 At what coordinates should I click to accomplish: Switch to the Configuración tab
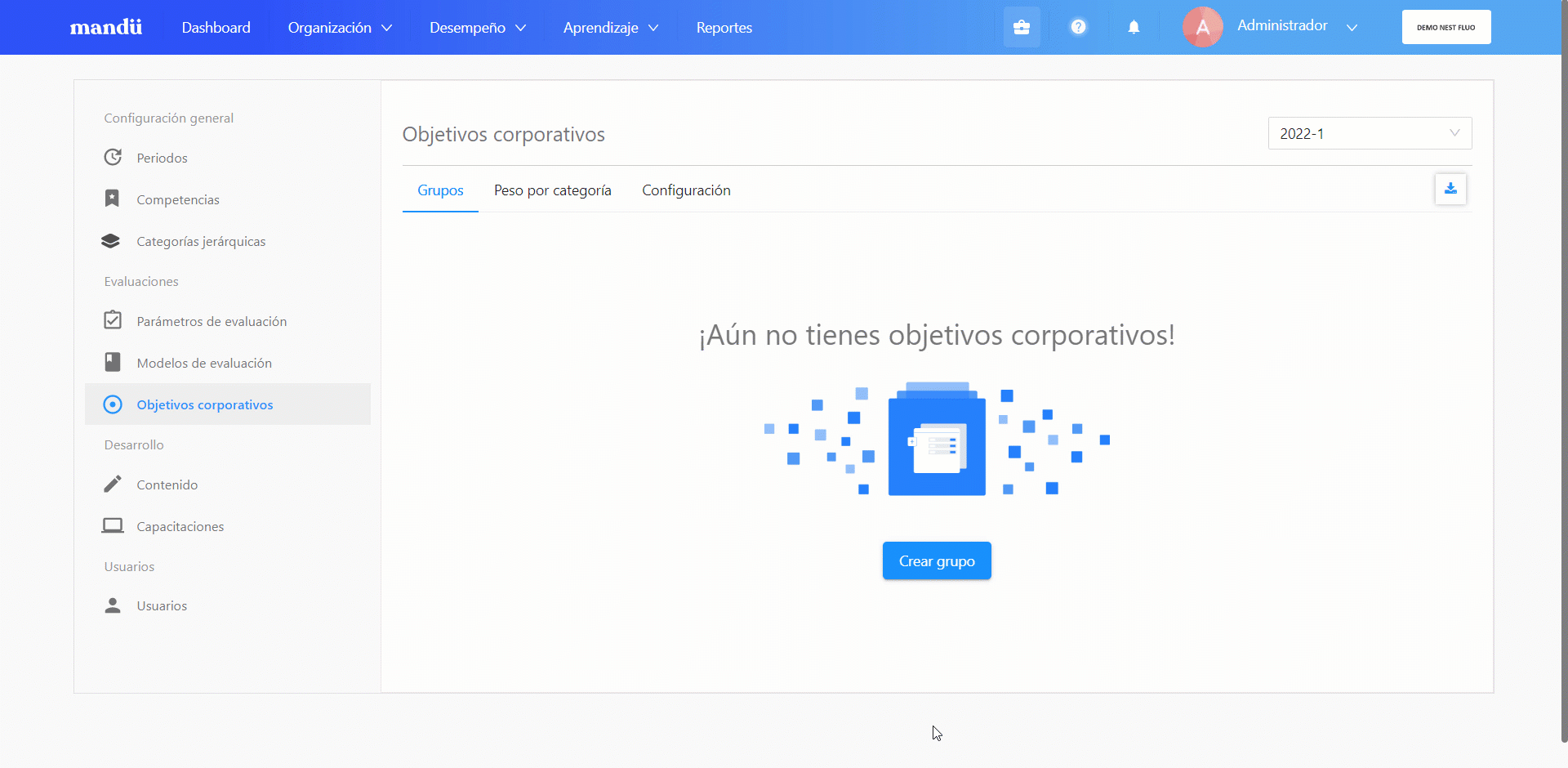click(x=686, y=190)
